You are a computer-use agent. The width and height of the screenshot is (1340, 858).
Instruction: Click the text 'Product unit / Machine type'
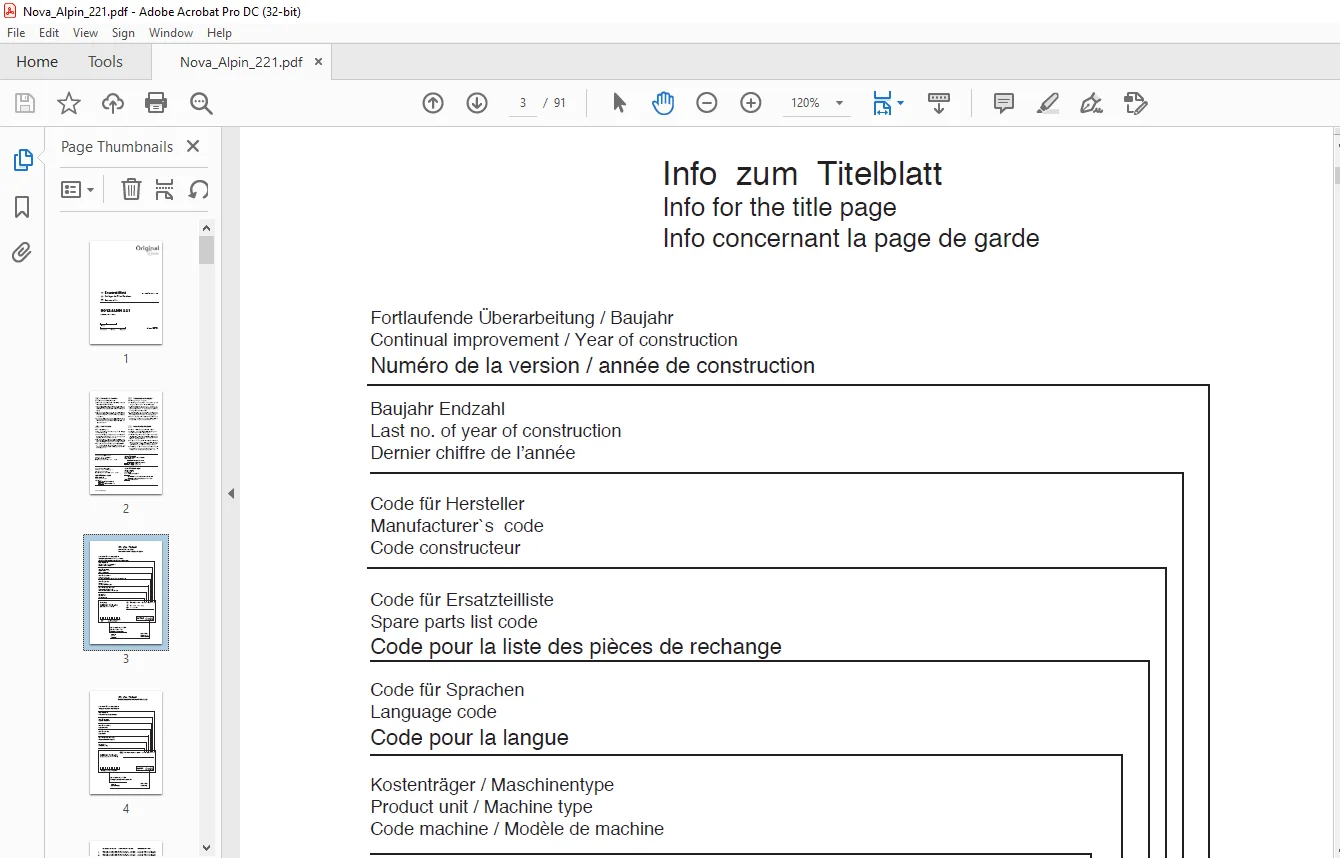481,807
